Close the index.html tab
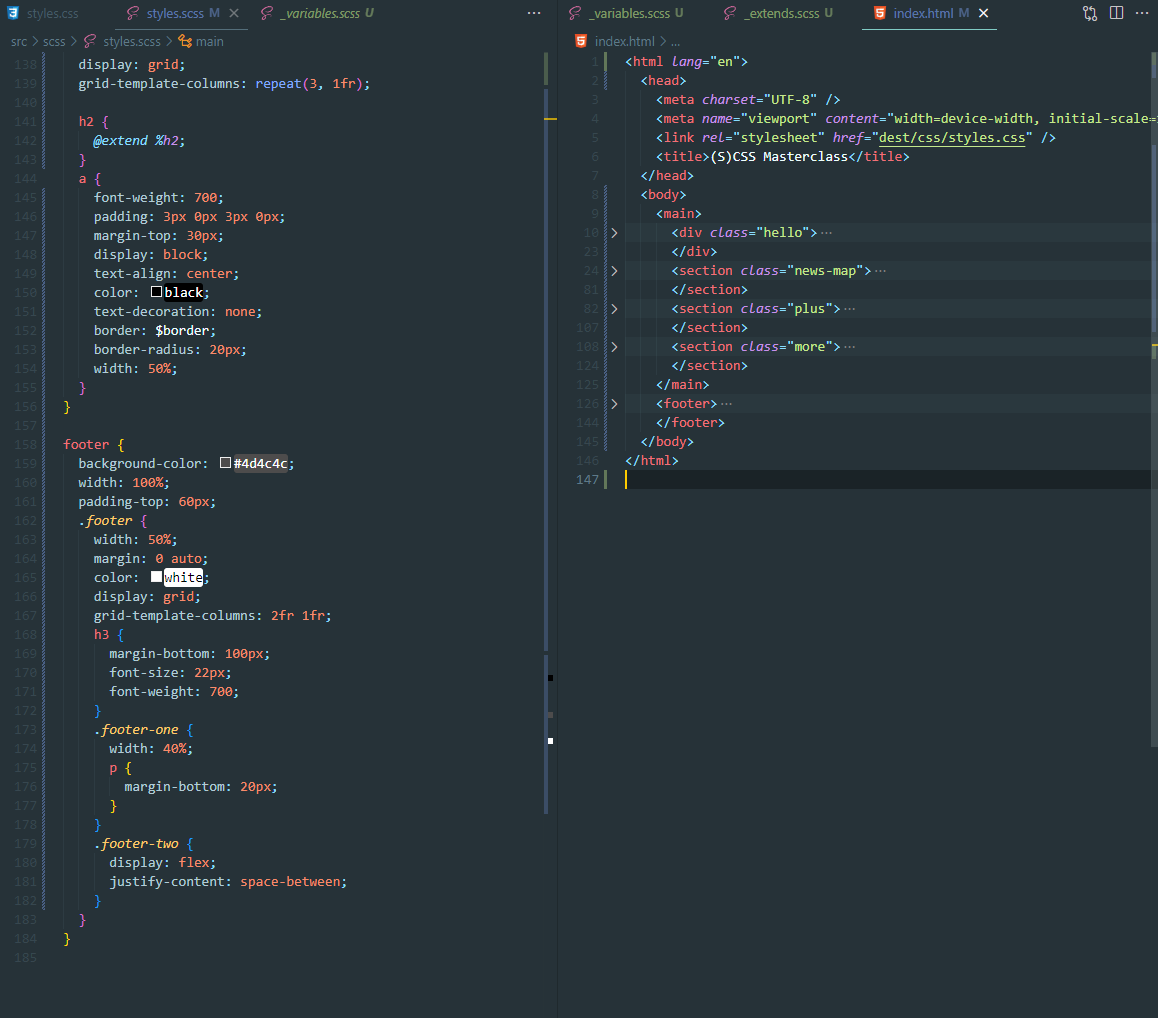 [x=984, y=13]
